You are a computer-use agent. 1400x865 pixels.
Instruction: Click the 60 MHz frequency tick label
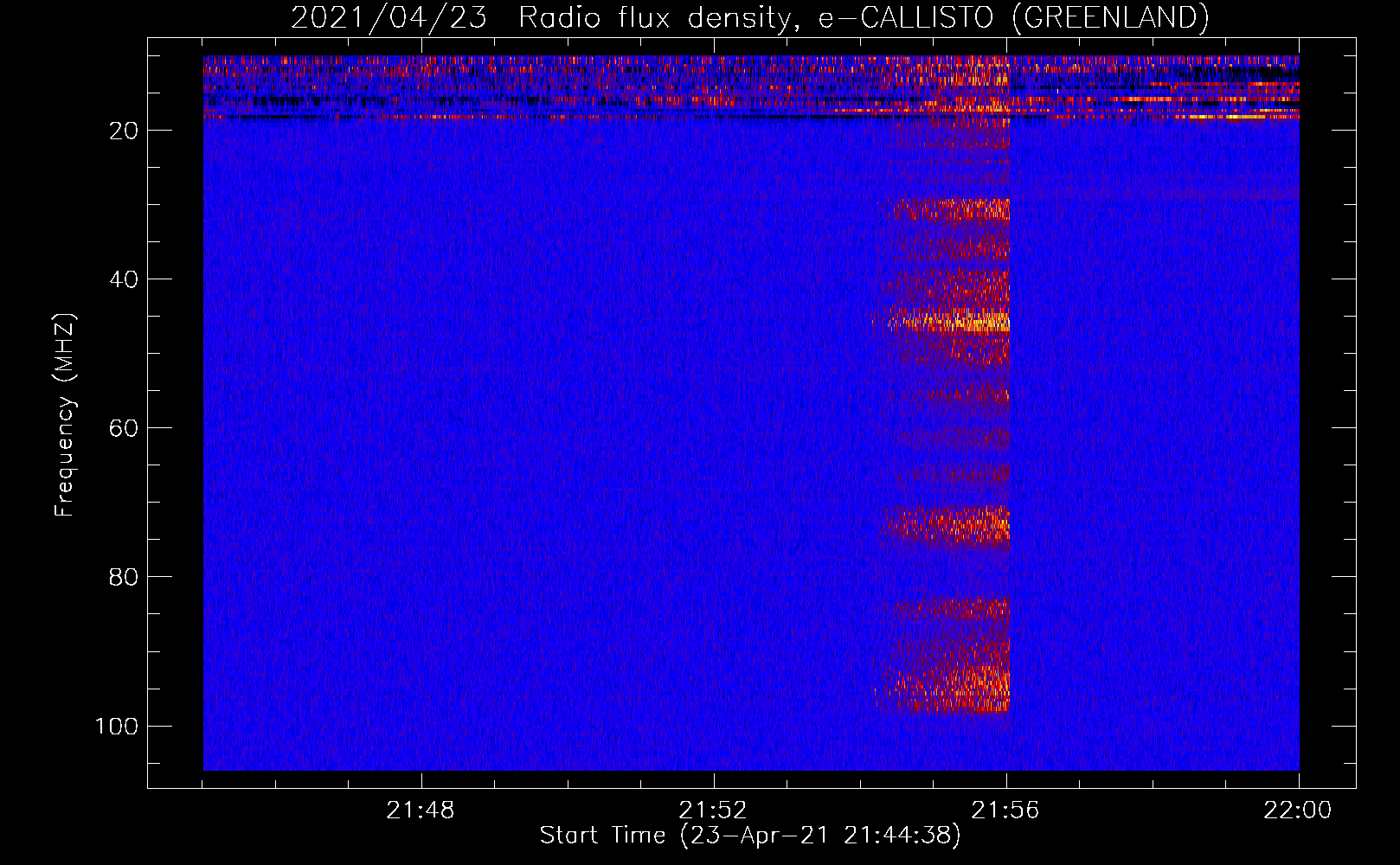(x=124, y=428)
